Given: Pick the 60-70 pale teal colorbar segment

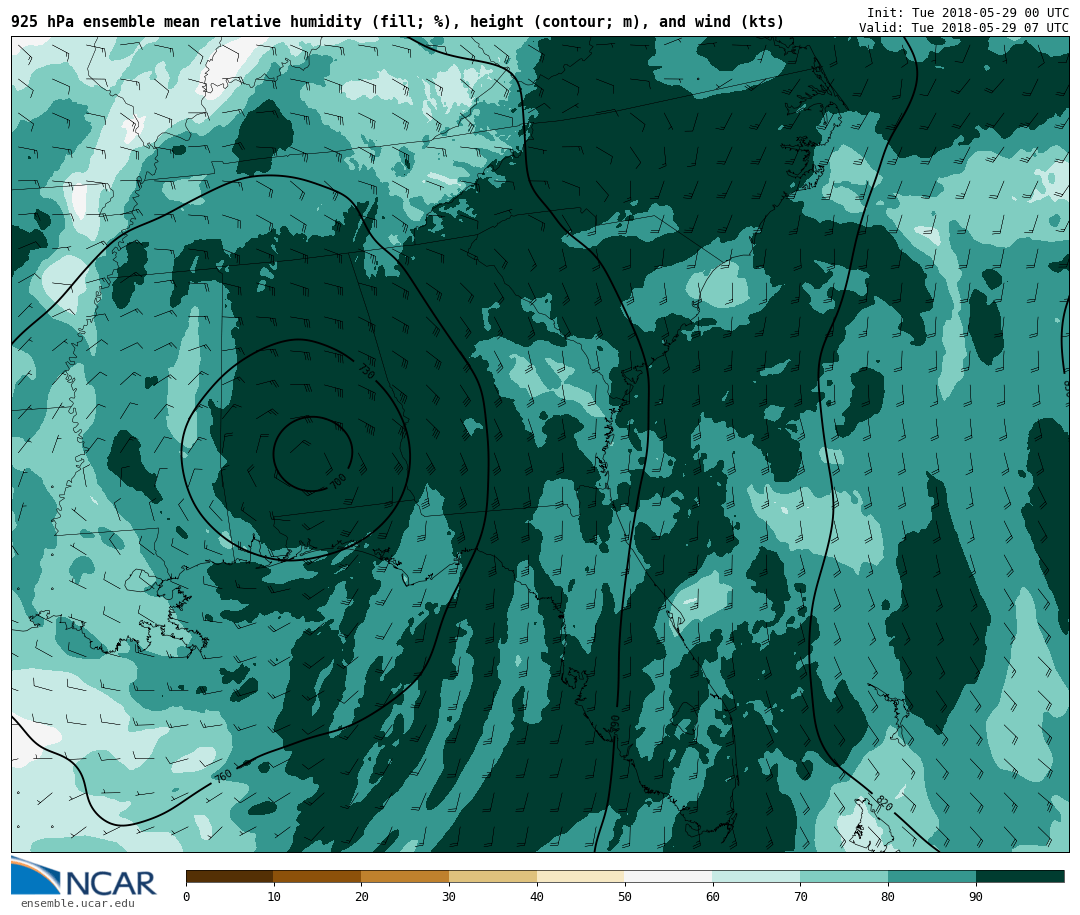Looking at the screenshot, I should point(756,877).
